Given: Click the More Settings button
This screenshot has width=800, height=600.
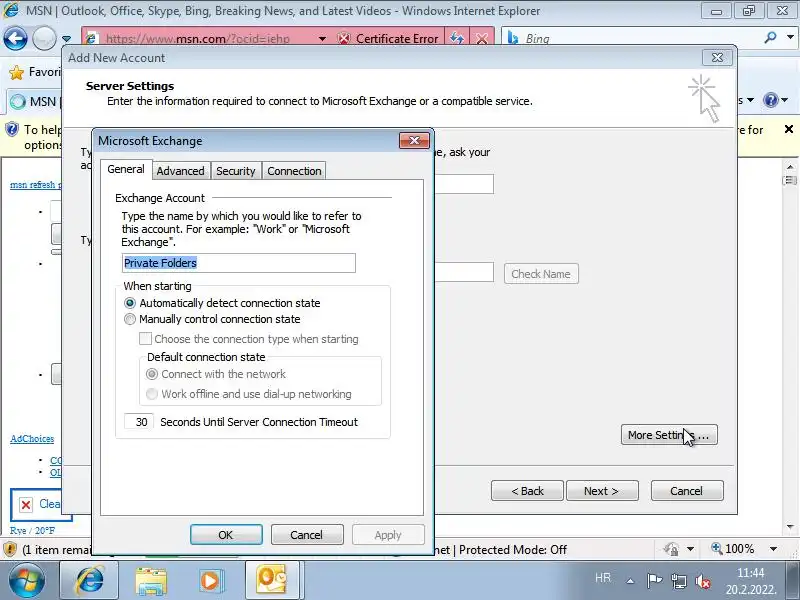Looking at the screenshot, I should (669, 435).
